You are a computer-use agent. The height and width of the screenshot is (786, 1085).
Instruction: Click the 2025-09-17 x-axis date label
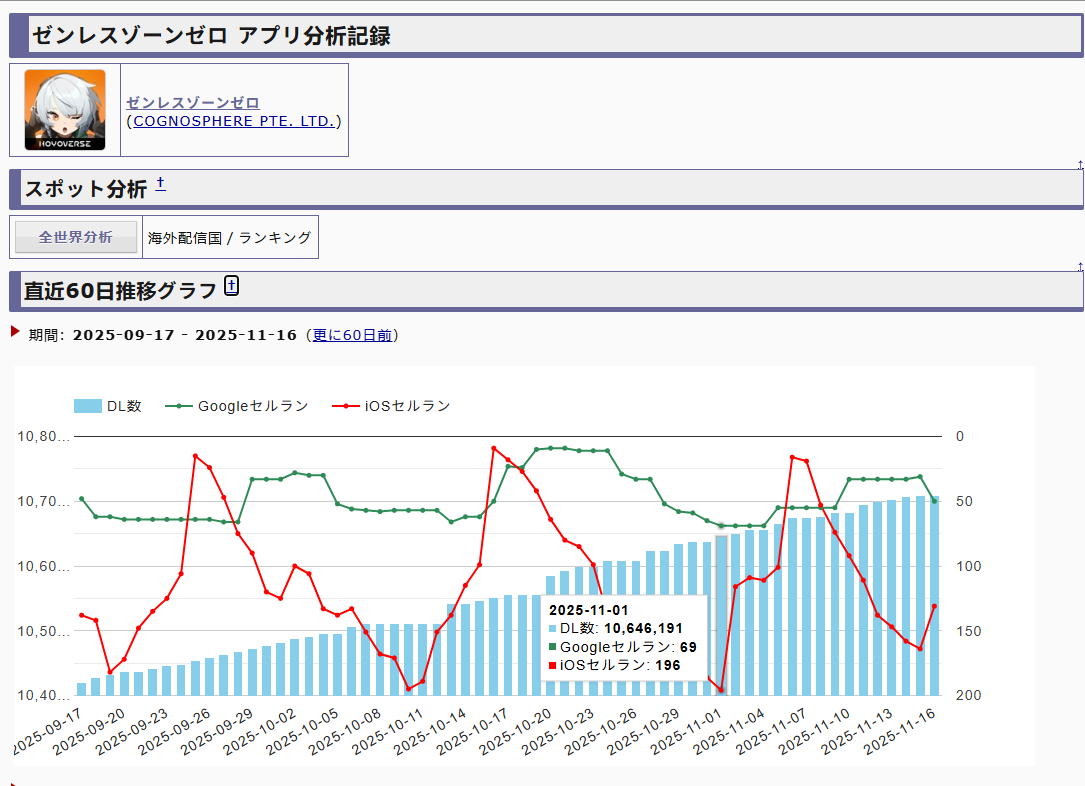click(x=48, y=731)
